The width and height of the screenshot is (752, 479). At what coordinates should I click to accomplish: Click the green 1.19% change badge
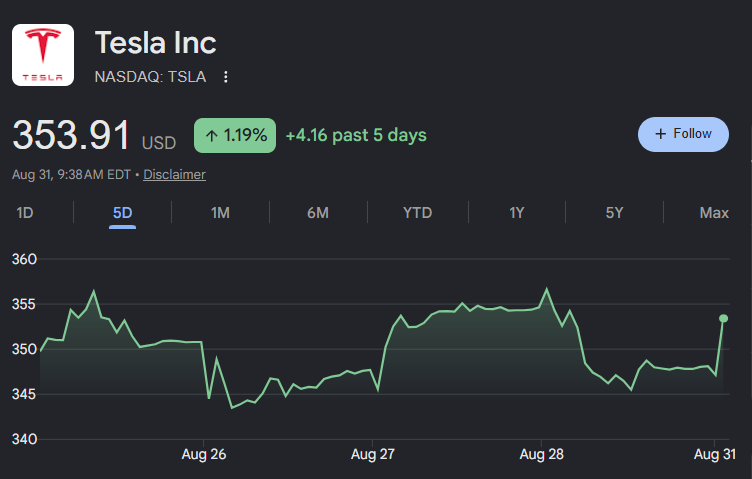(x=235, y=136)
